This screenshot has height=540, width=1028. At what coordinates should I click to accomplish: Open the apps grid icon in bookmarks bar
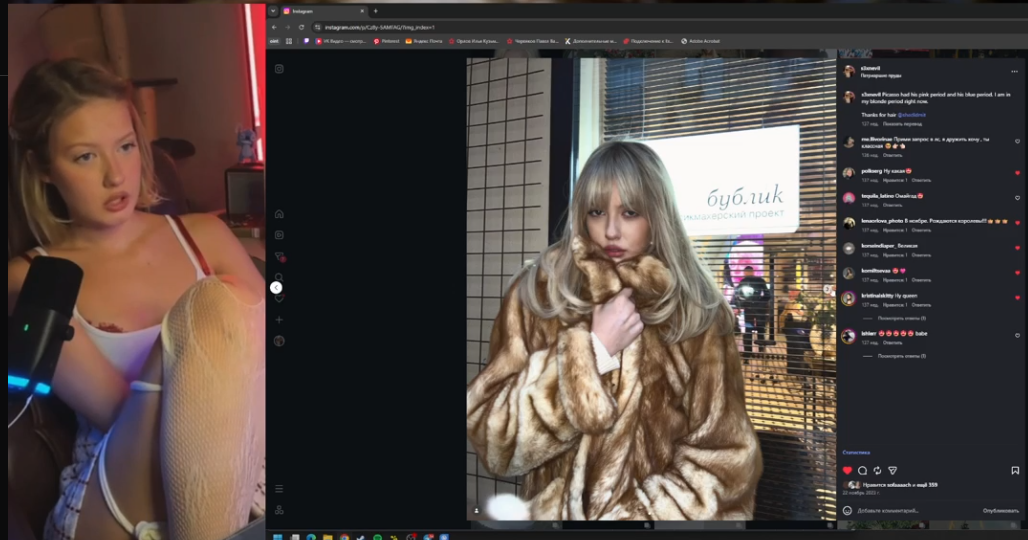click(x=289, y=41)
